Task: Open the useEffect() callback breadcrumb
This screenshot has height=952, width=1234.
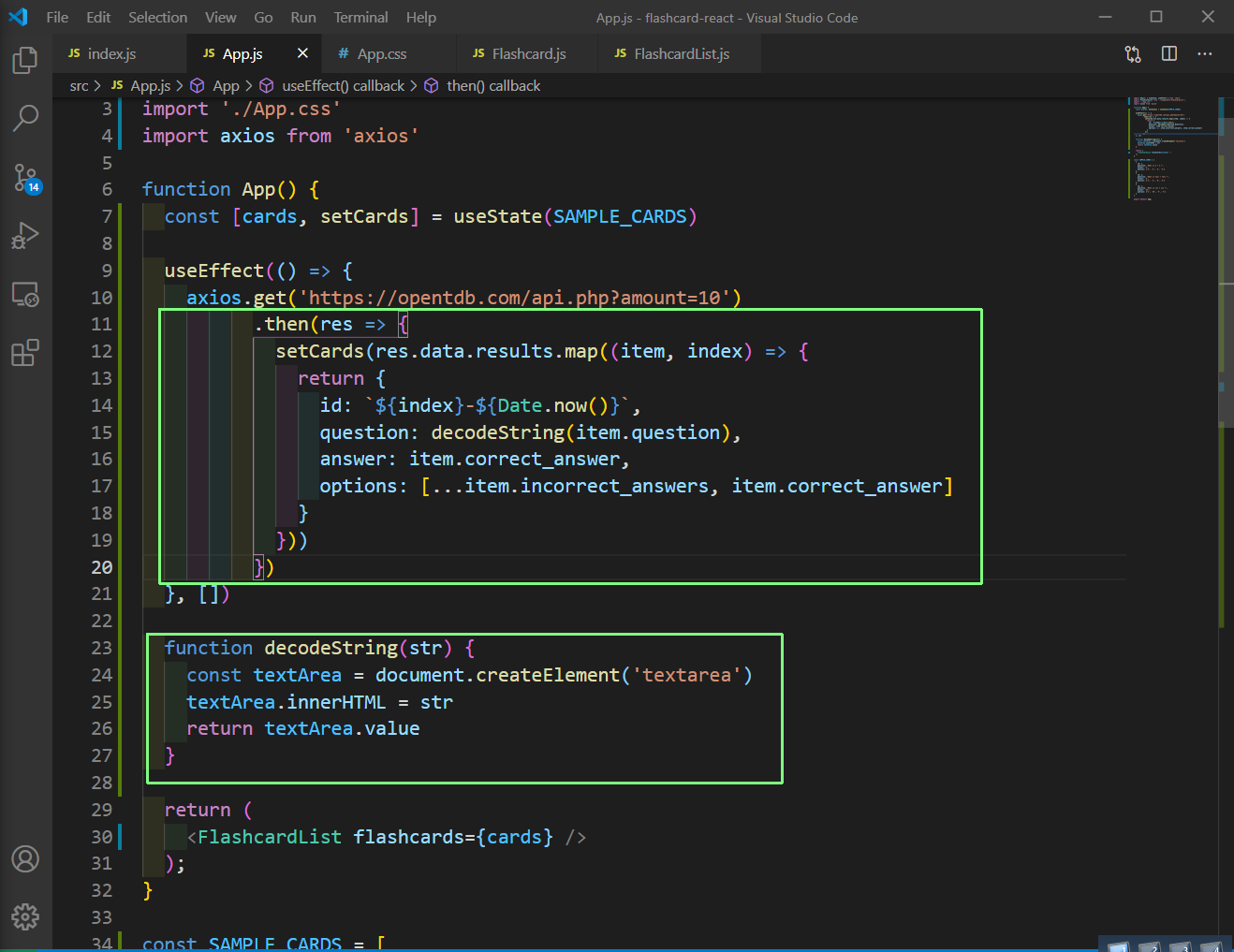Action: 332,86
